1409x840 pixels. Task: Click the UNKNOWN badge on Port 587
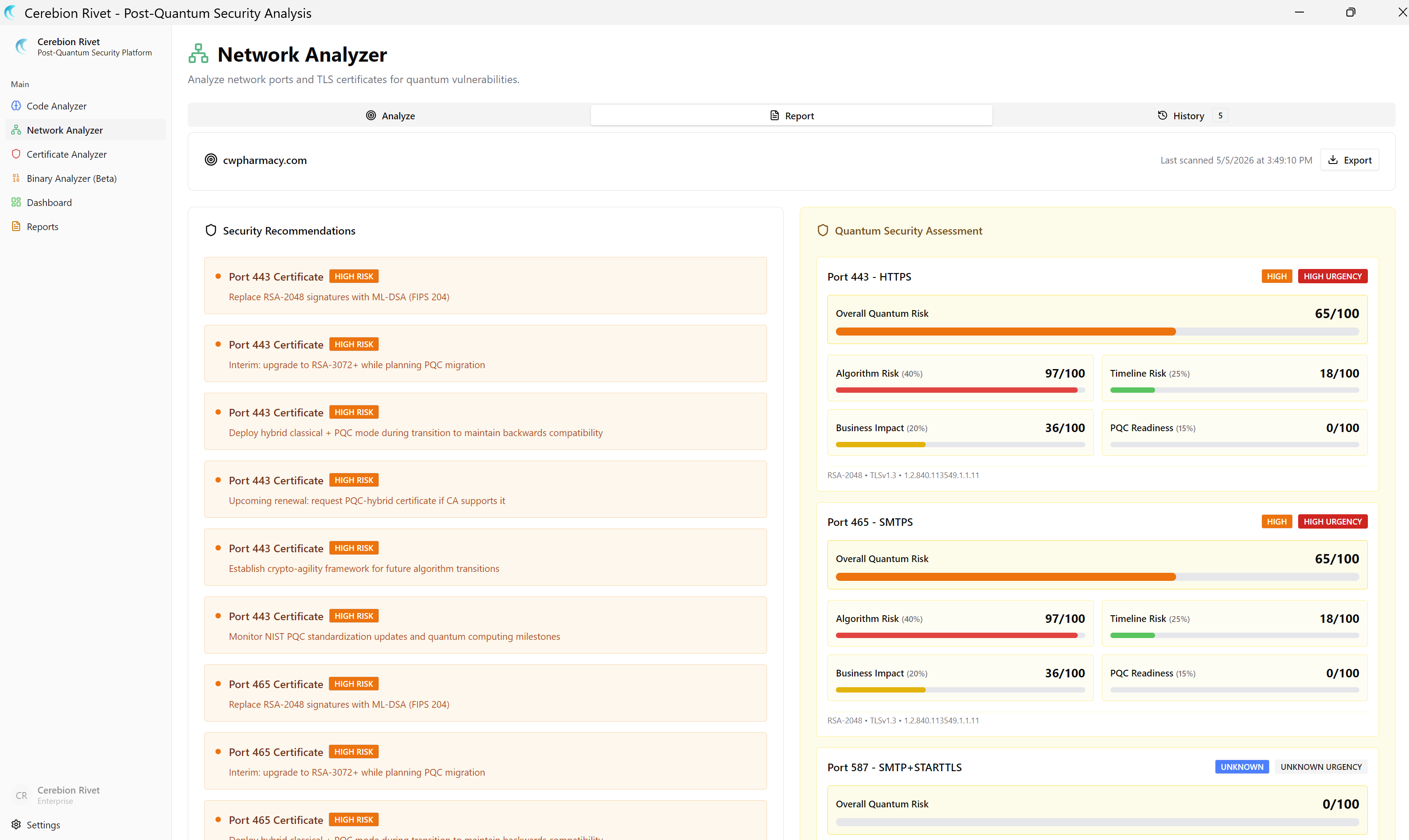1241,766
